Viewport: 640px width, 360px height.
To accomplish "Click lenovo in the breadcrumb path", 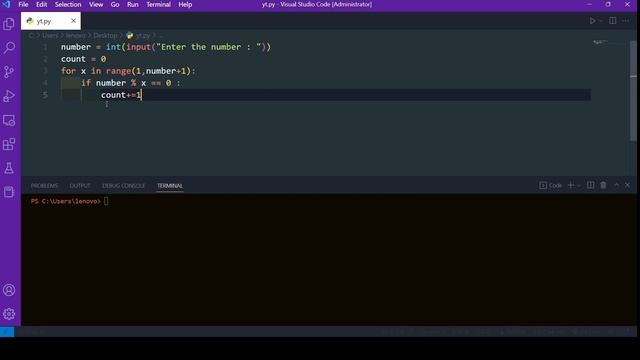I will click(76, 36).
